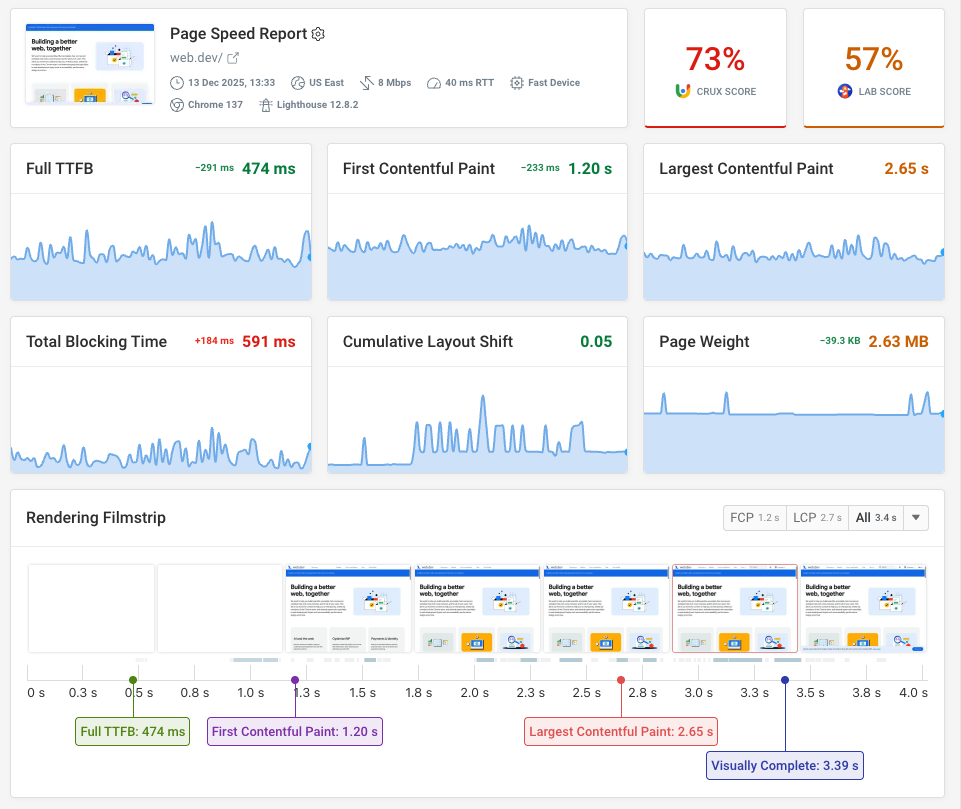Click the US East region globe icon
Screen dimensions: 961x809
tap(298, 83)
